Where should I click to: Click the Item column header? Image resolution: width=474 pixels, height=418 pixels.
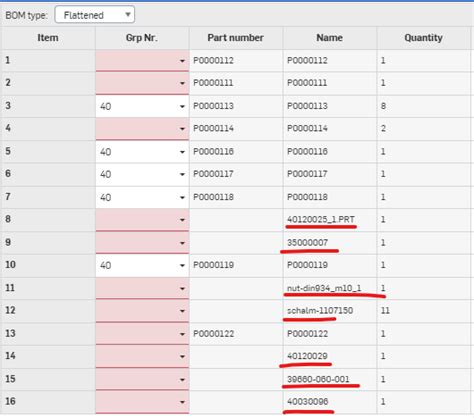(48, 38)
